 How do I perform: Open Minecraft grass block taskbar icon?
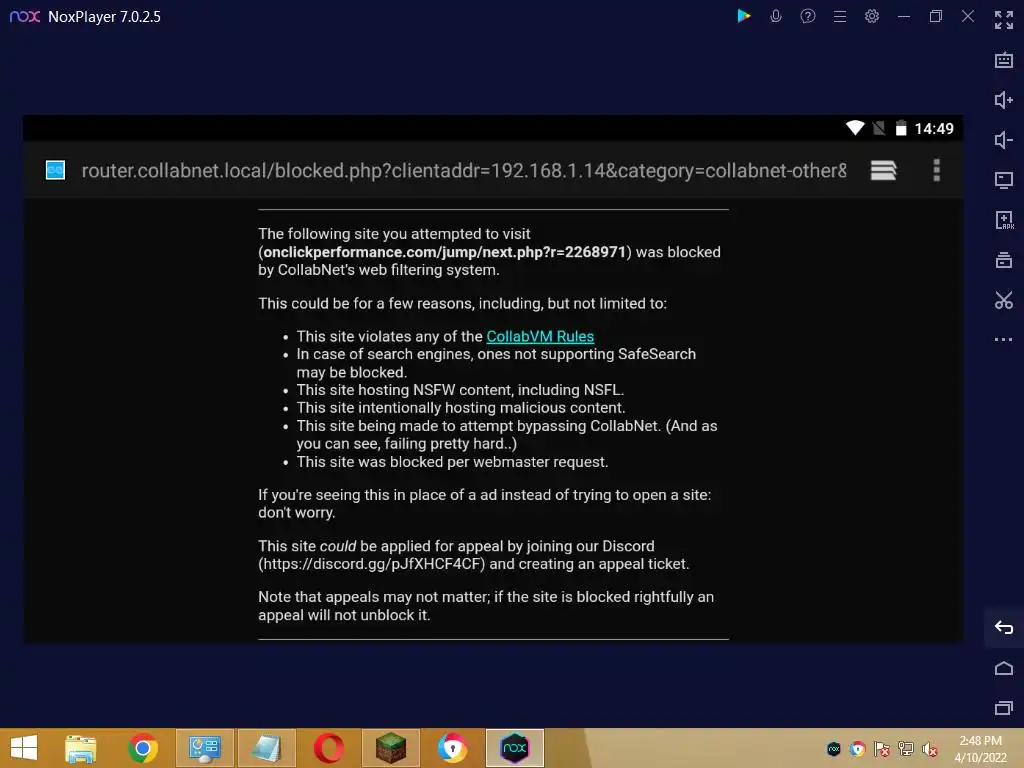pyautogui.click(x=391, y=748)
